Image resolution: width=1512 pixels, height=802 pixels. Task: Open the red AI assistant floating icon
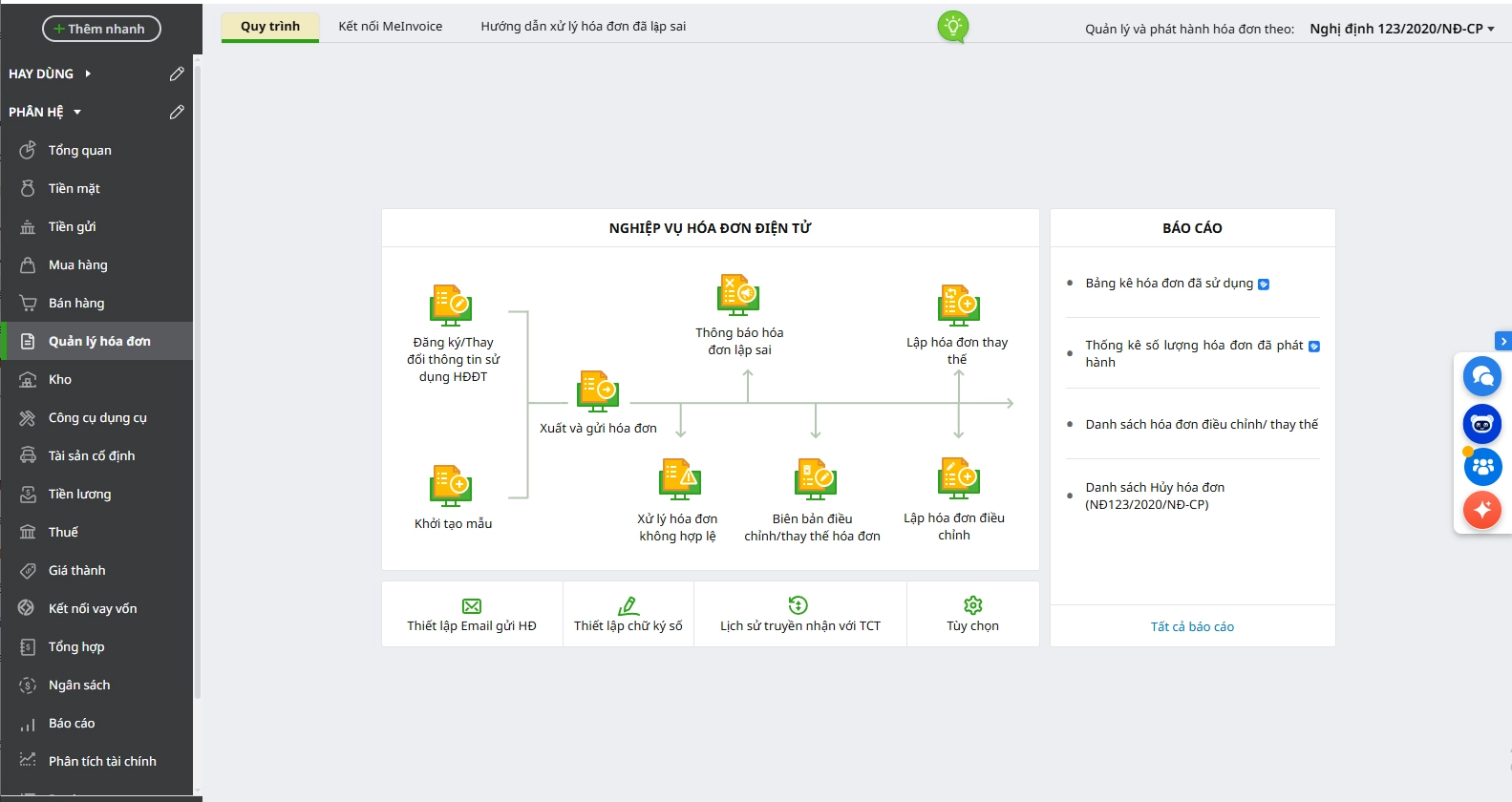[1481, 510]
